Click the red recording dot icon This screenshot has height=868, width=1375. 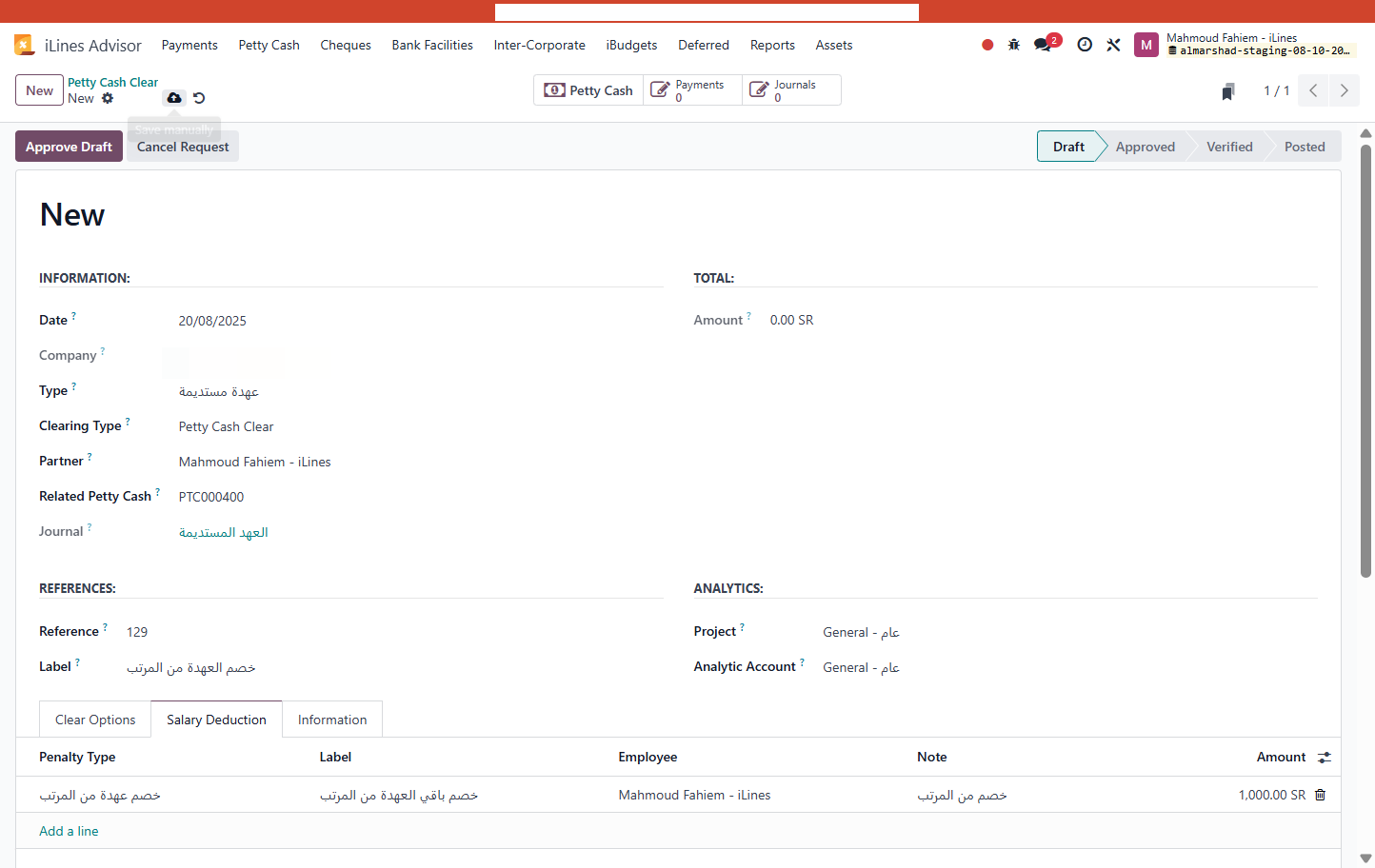pos(987,45)
